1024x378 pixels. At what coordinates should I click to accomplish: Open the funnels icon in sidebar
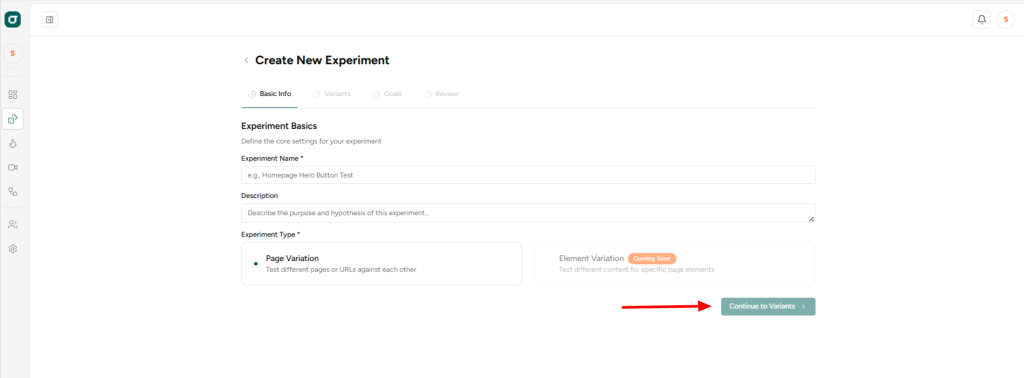coord(12,191)
